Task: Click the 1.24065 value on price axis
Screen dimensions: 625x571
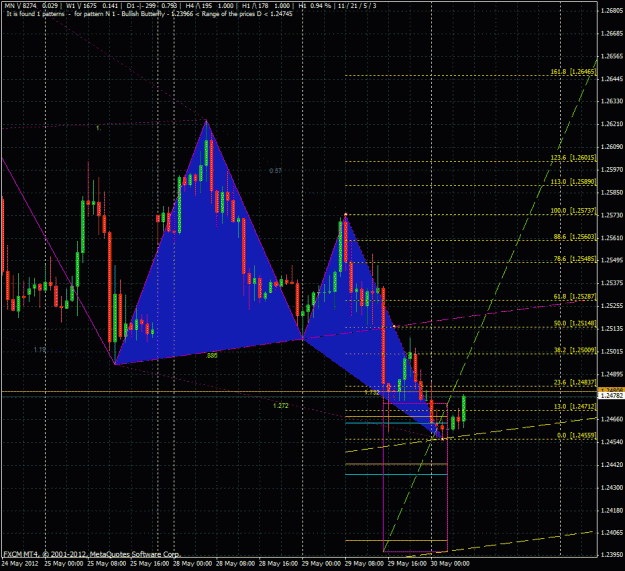Action: pos(611,533)
